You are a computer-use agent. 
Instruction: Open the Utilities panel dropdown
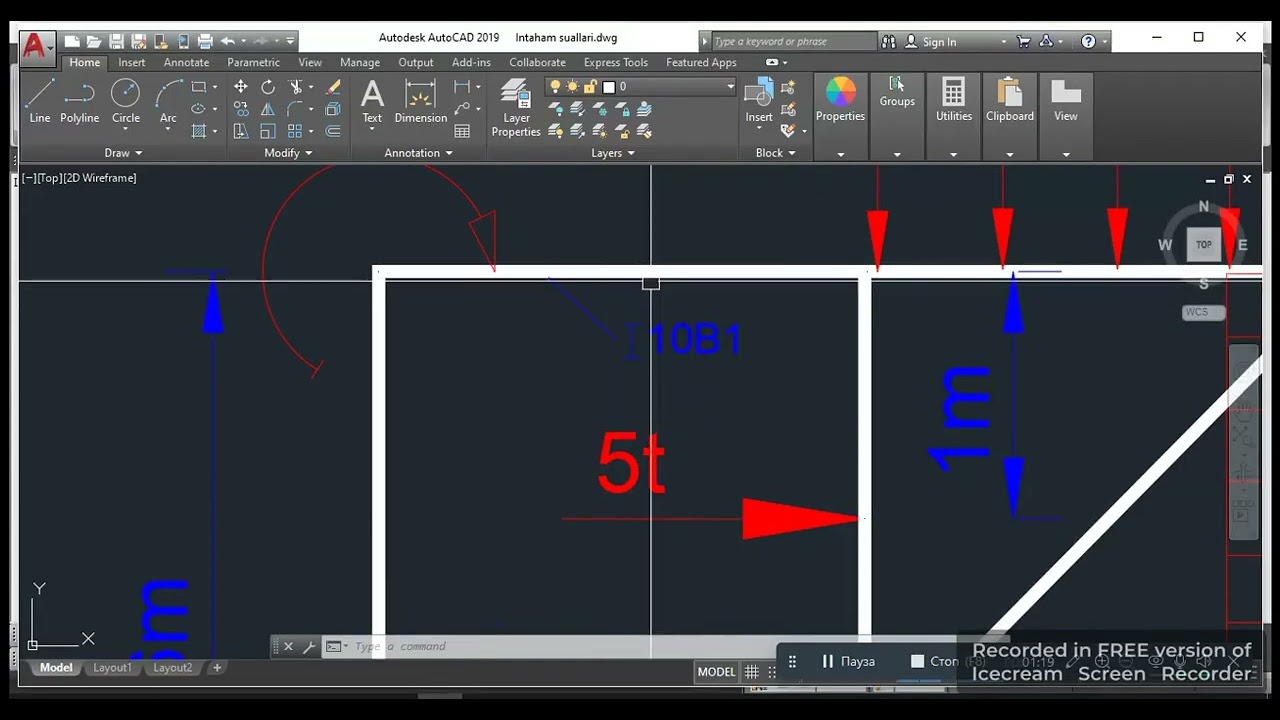coord(953,154)
